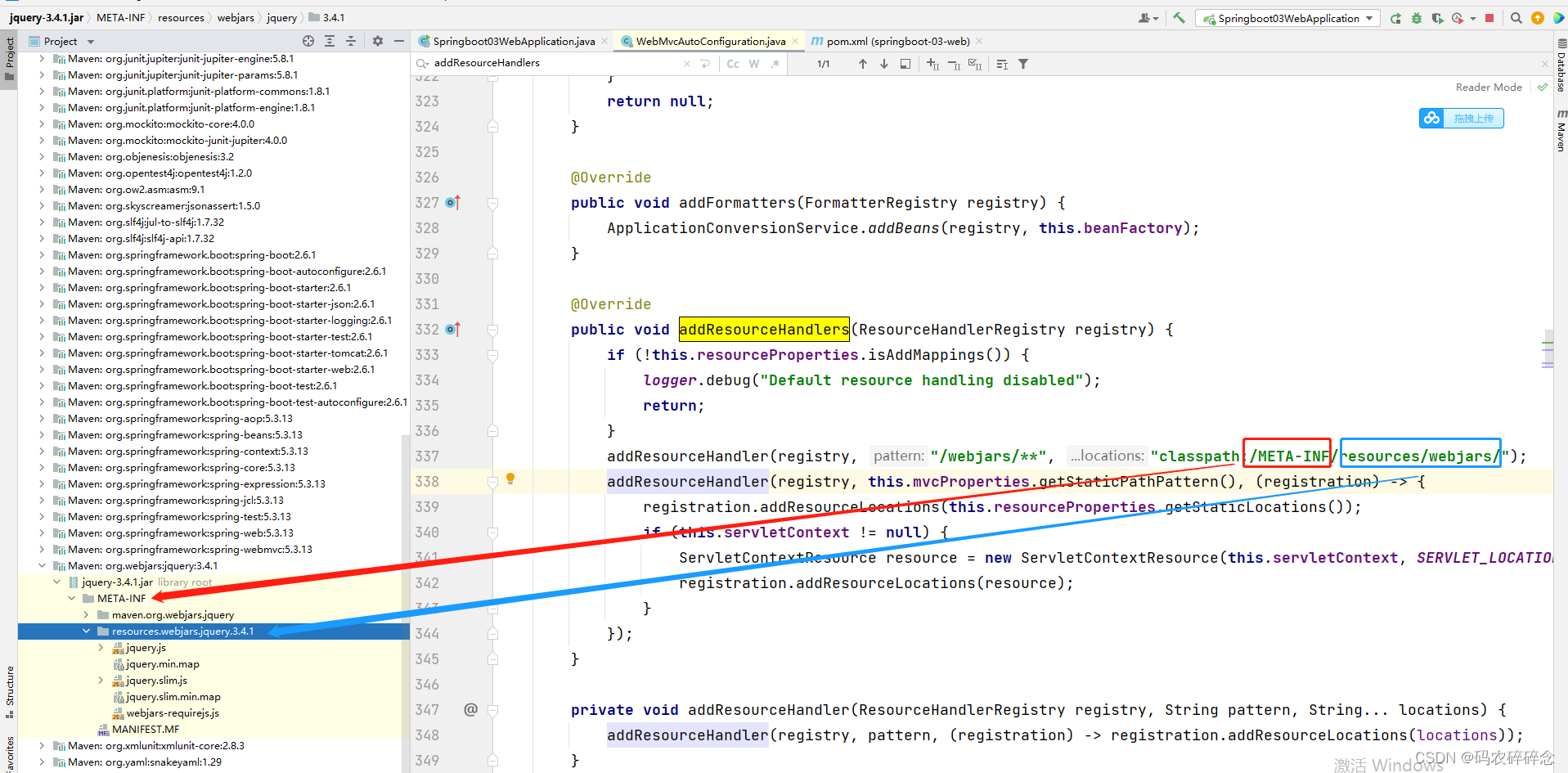
Task: Click resources in the breadcrumb path
Action: point(181,17)
